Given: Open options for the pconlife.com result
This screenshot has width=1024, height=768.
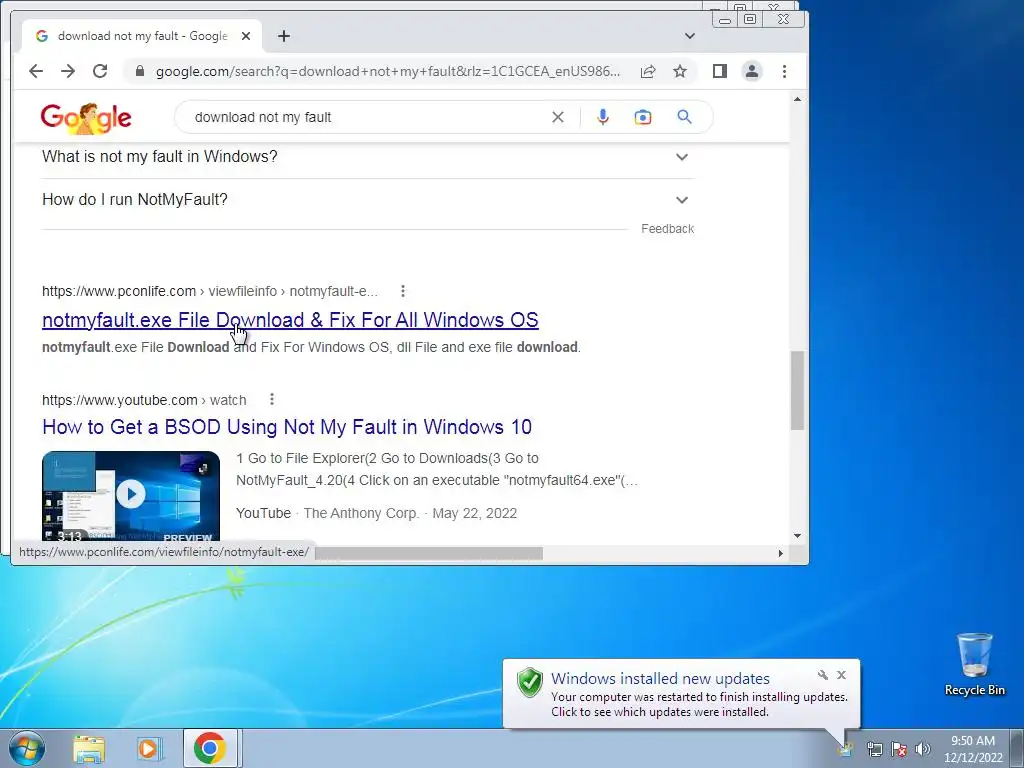Looking at the screenshot, I should coord(403,291).
